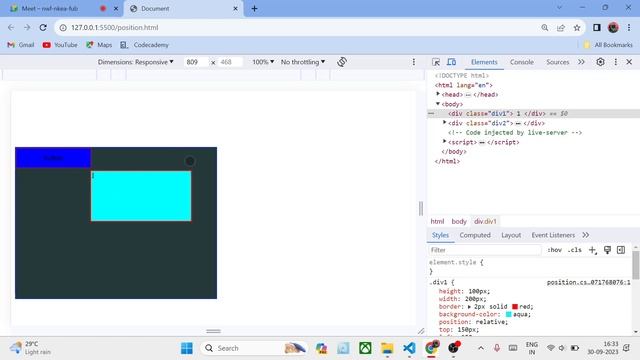Select the html breadcrumb

[x=437, y=221]
